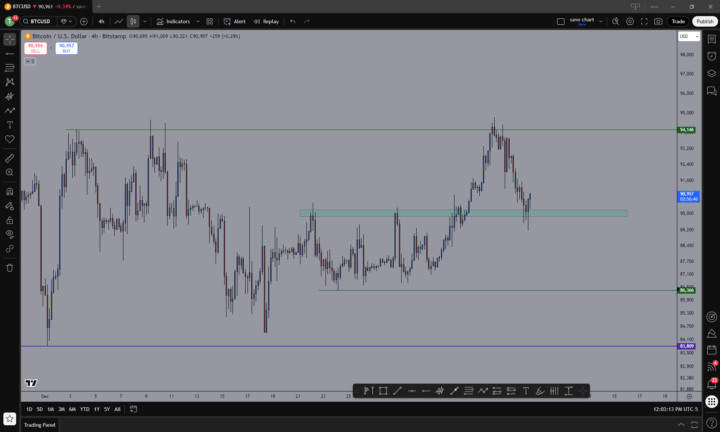Open a new tab with plus button
Image resolution: width=720 pixels, height=432 pixels.
[99, 6]
